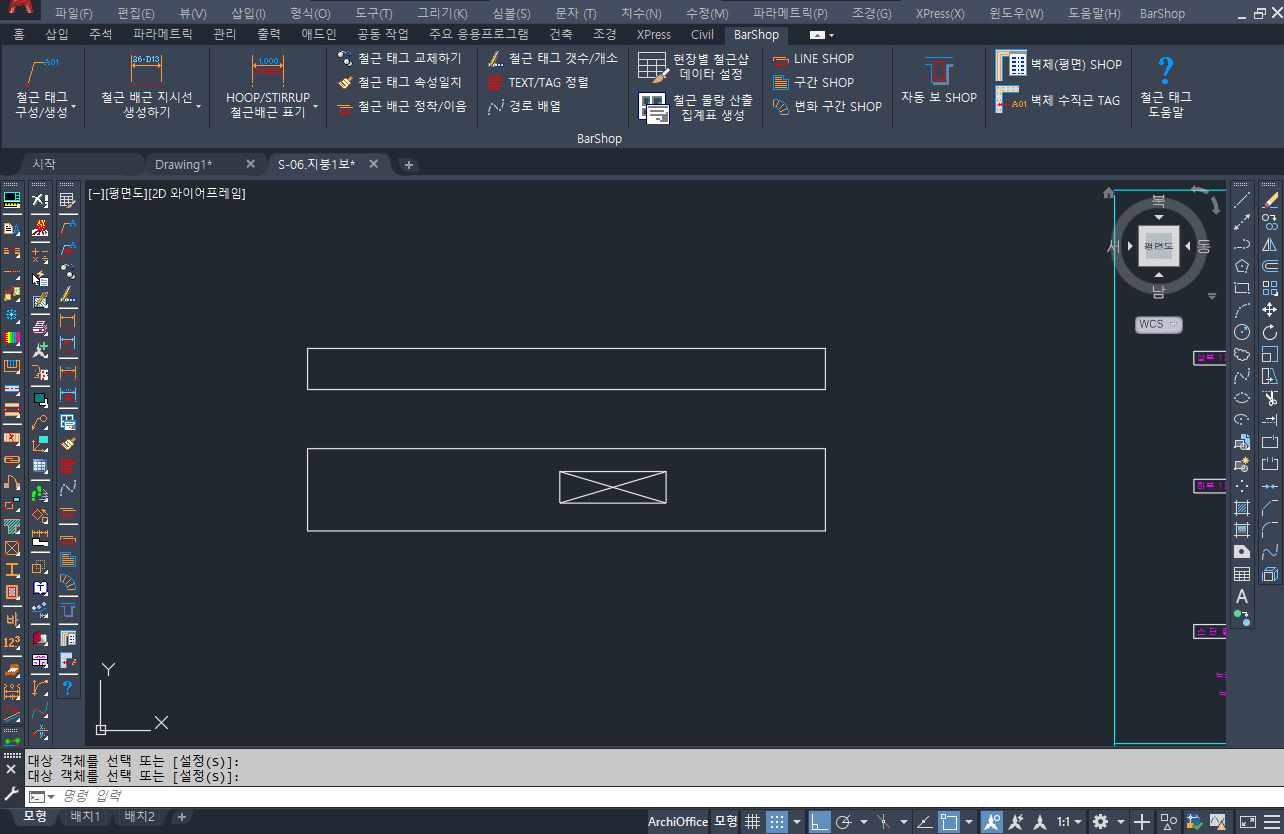Click the LINE SHOP button
The width and height of the screenshot is (1284, 834).
point(813,59)
